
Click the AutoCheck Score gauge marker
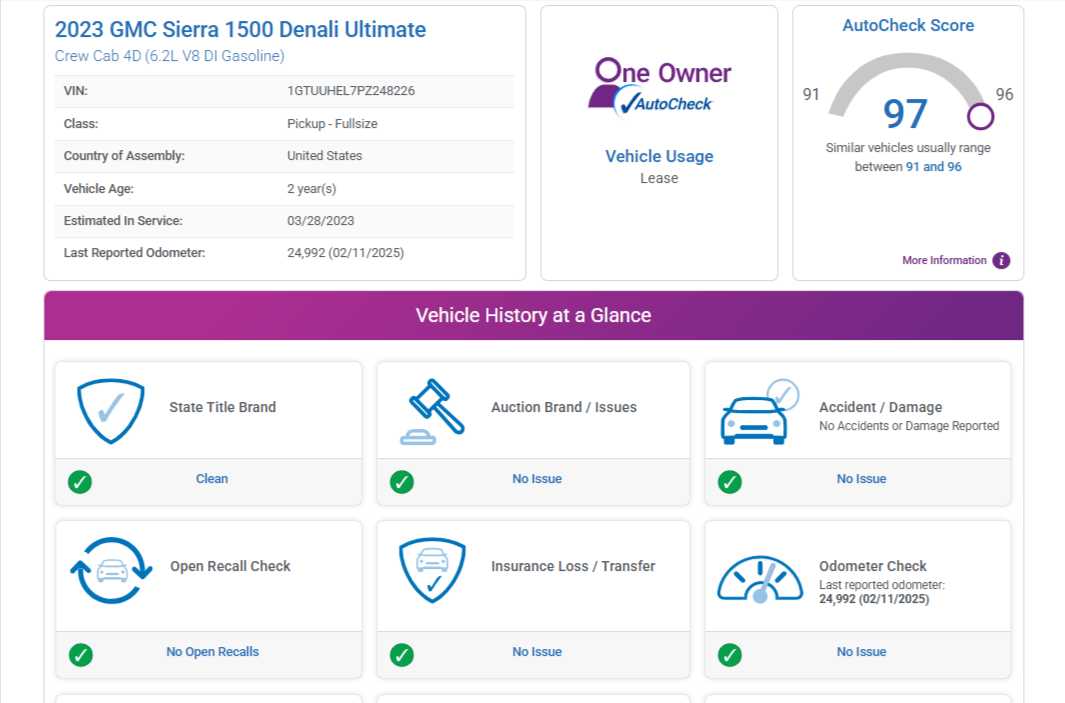tap(981, 117)
